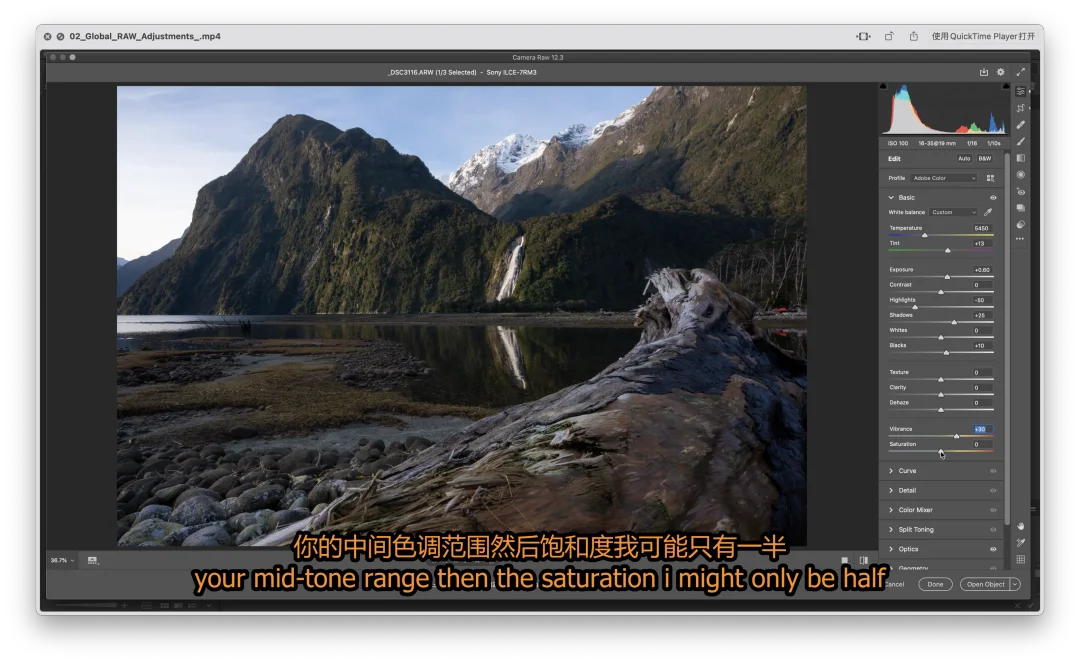Toggle full screen mode icon

(1020, 72)
